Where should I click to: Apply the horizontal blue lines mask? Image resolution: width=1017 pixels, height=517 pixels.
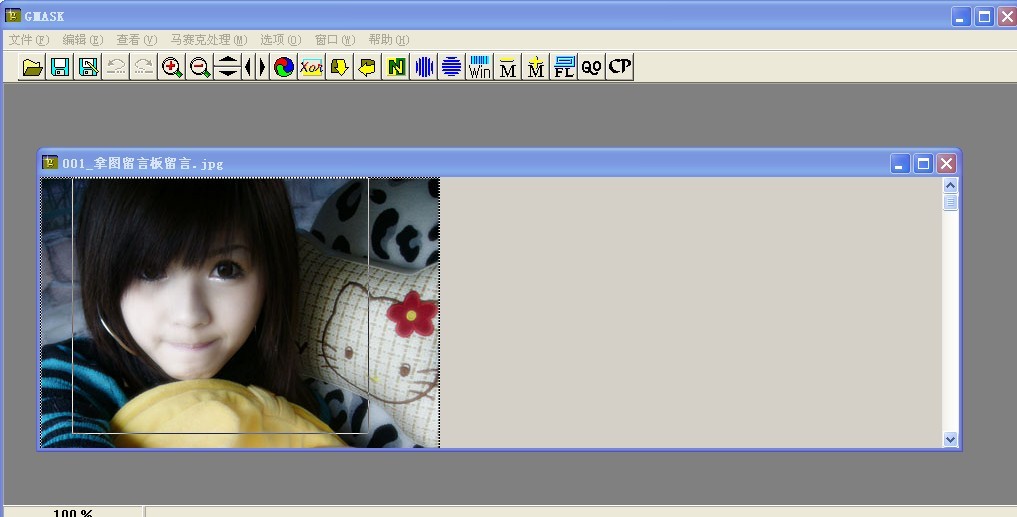click(452, 67)
